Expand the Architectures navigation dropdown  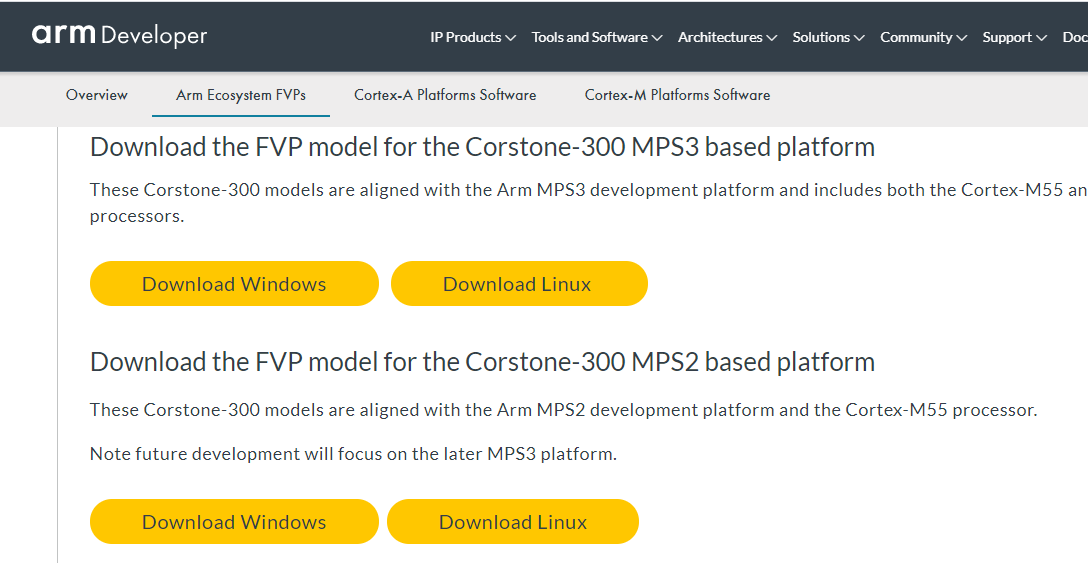(727, 37)
